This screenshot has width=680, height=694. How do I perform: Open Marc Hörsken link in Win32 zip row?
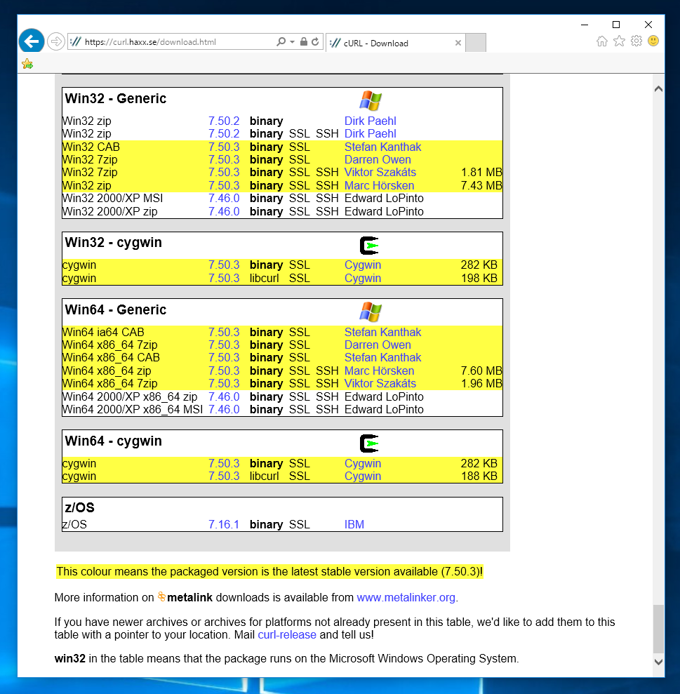pos(379,185)
